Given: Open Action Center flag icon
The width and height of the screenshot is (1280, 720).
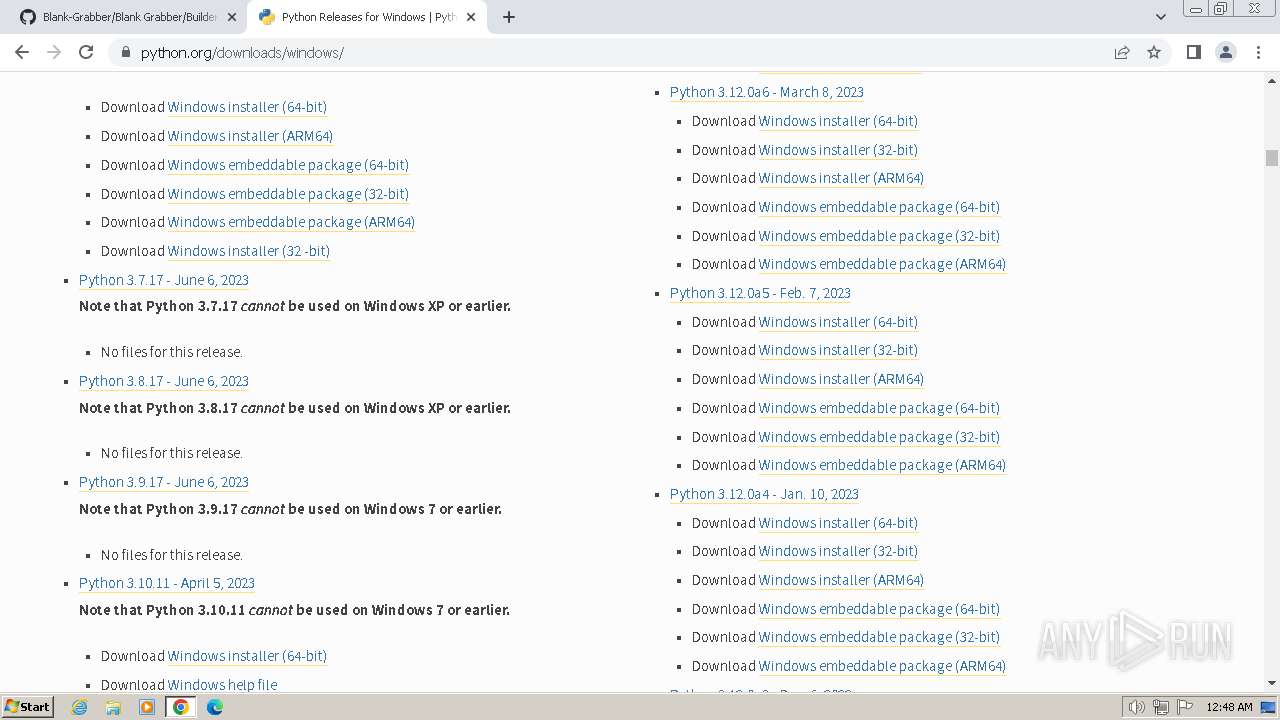Looking at the screenshot, I should tap(1183, 707).
